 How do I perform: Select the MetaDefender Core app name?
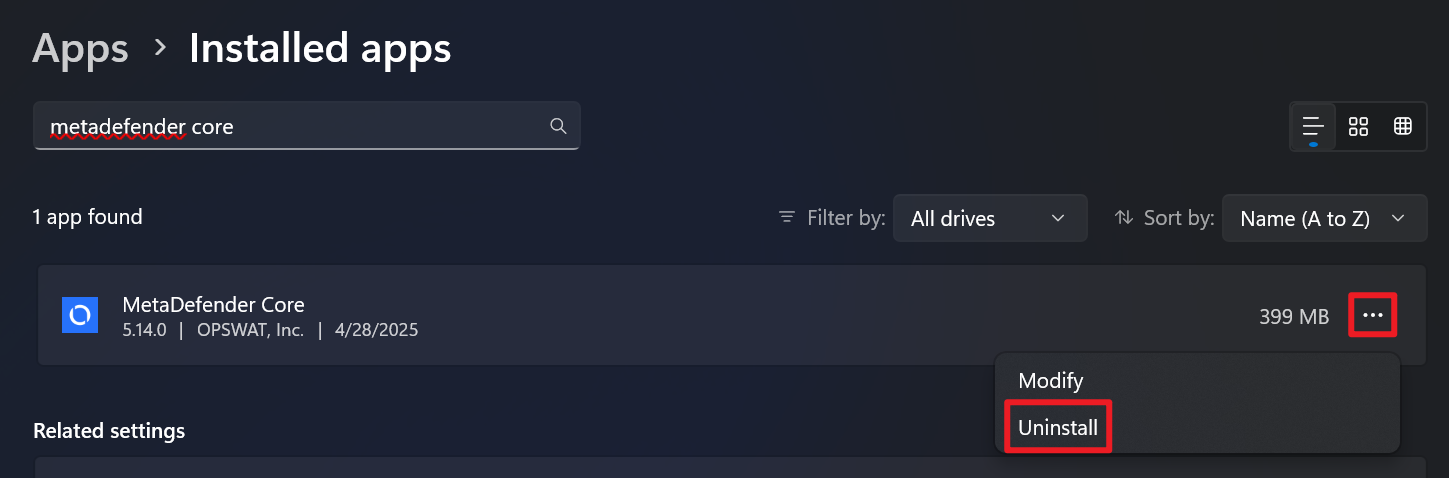coord(213,304)
